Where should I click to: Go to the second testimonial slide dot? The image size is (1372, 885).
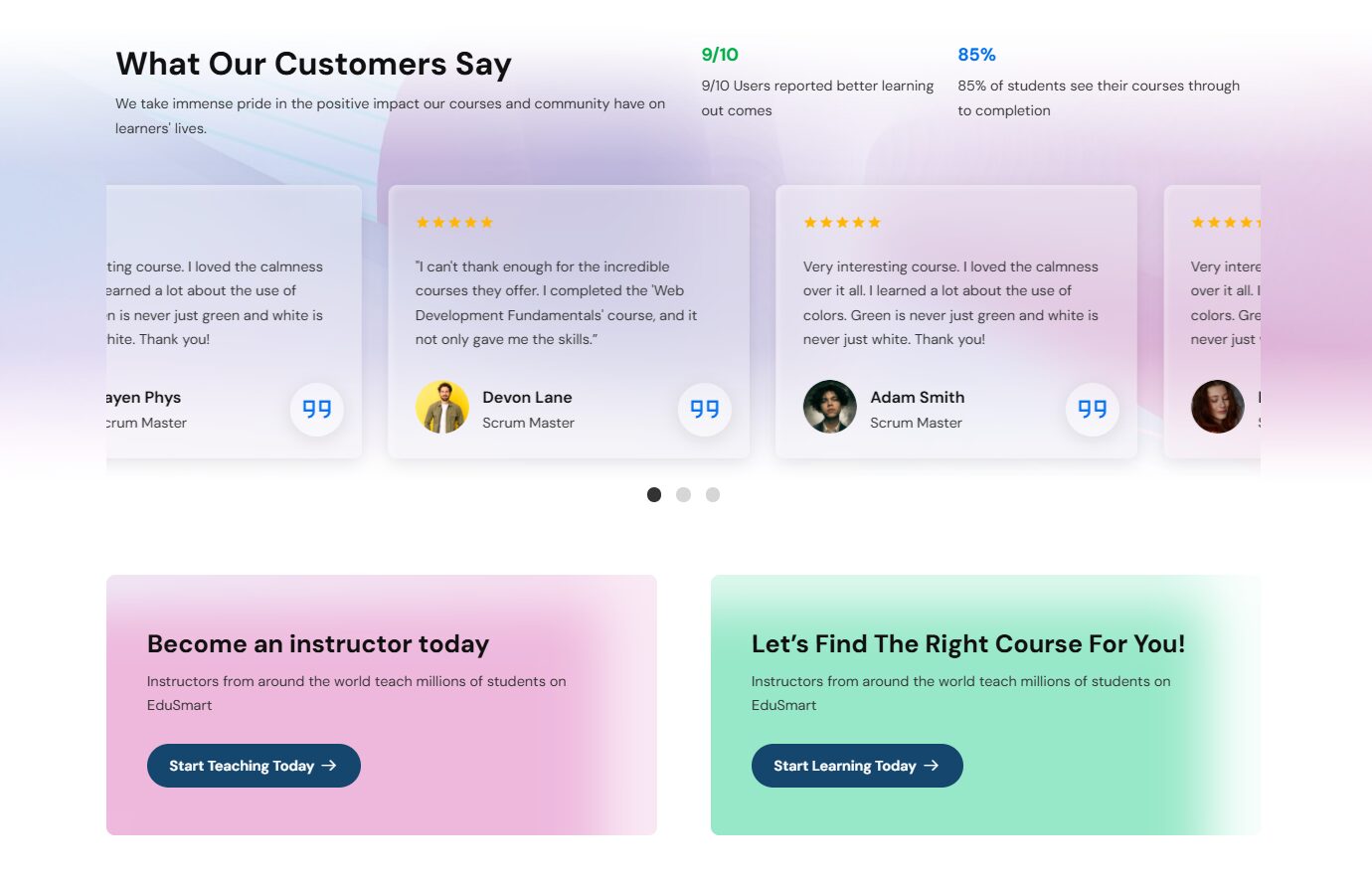(x=683, y=494)
